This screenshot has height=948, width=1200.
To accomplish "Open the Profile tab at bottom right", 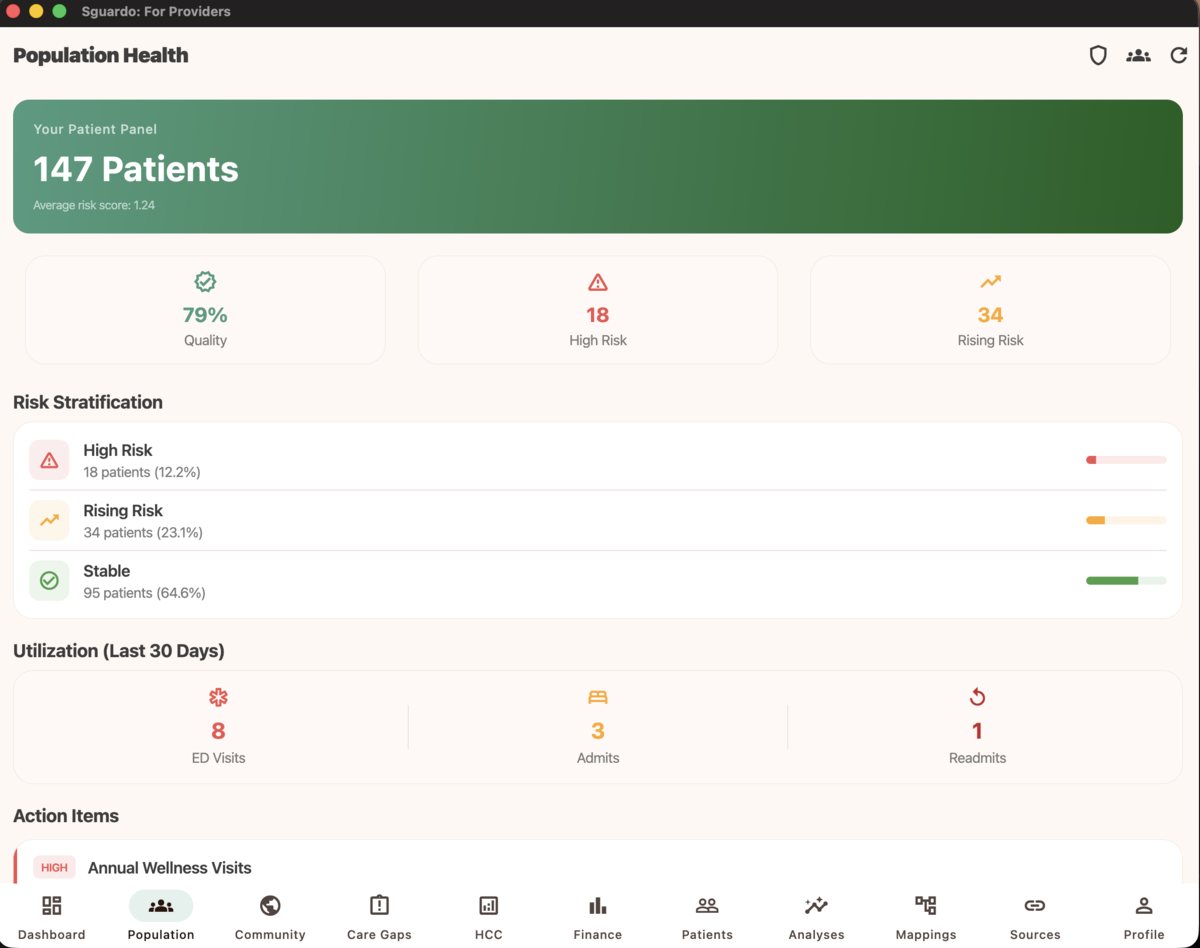I will tap(1144, 915).
